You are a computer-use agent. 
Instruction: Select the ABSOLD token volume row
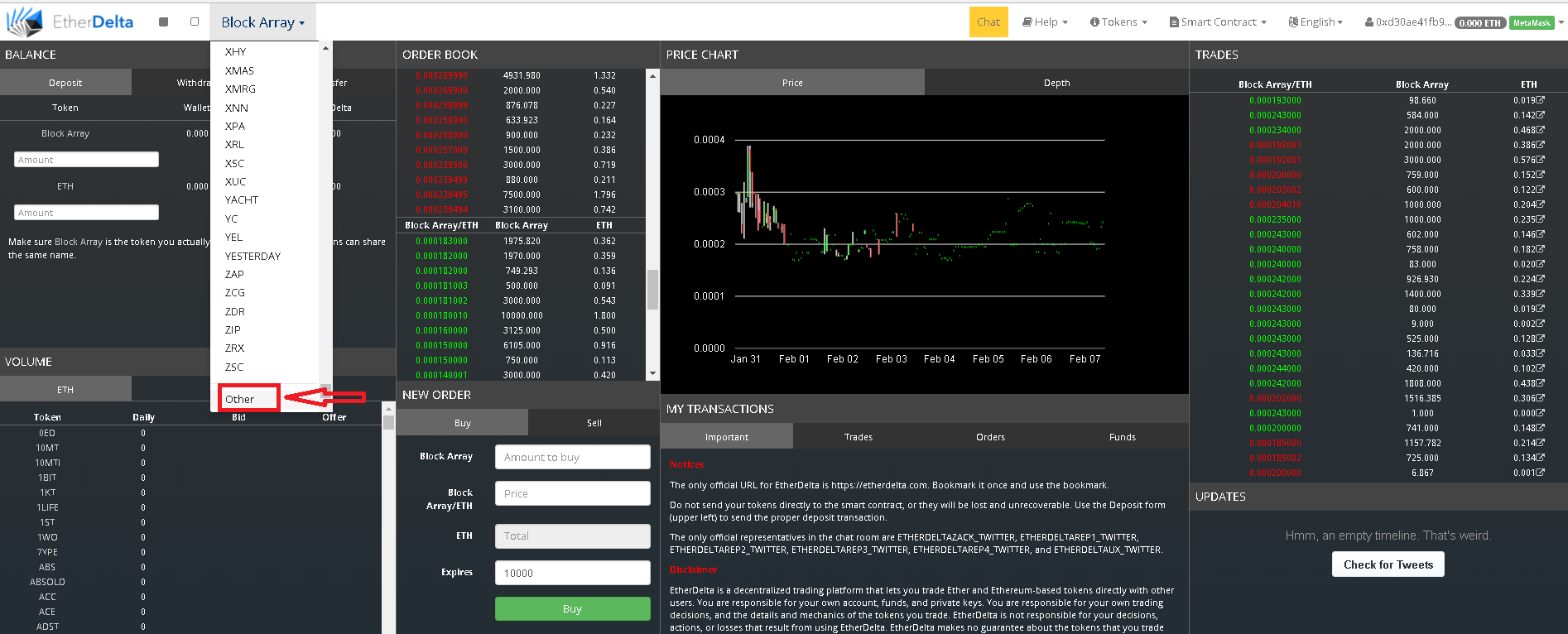pyautogui.click(x=190, y=582)
